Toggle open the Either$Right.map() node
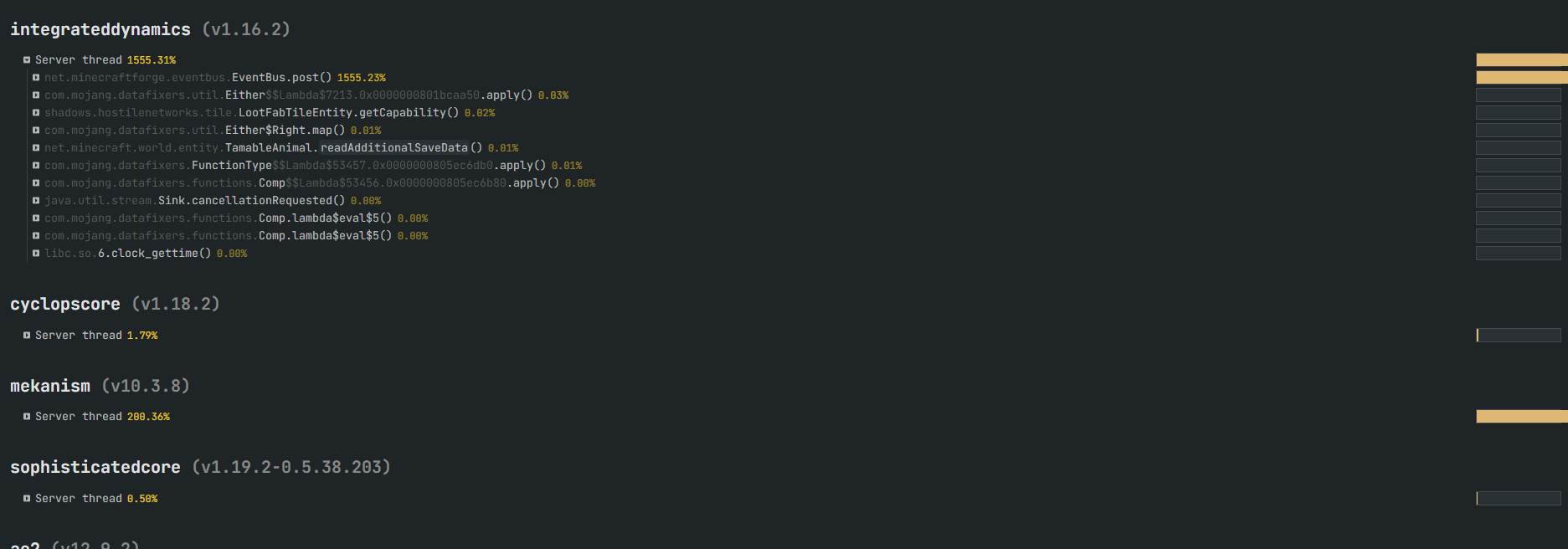The height and width of the screenshot is (549, 1568). click(x=36, y=130)
